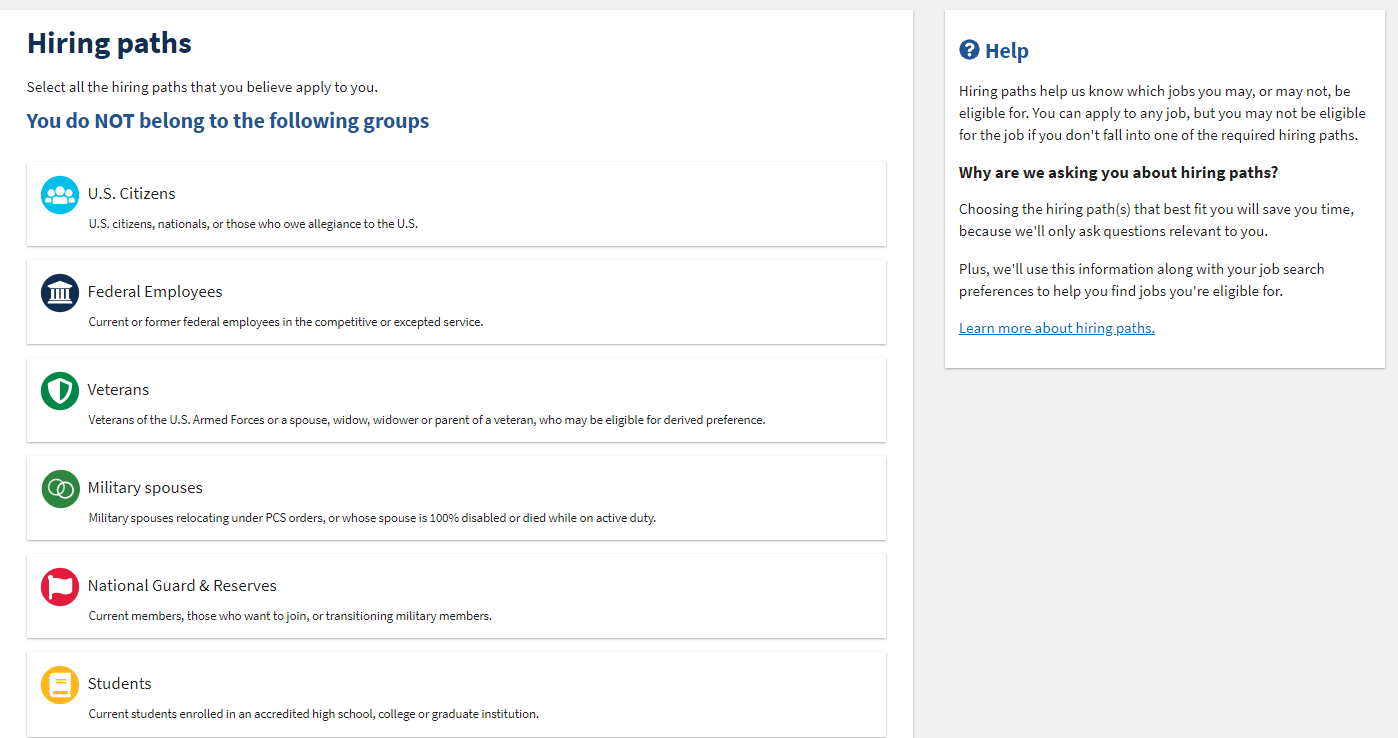The image size is (1398, 738).
Task: Click the Students book icon
Action: [60, 684]
